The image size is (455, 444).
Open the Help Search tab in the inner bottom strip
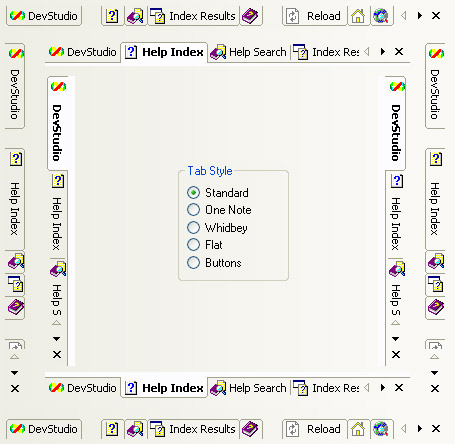248,388
